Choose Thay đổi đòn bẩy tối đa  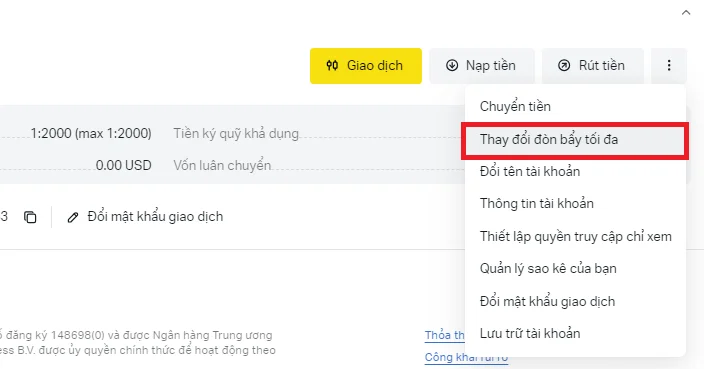[x=575, y=140]
